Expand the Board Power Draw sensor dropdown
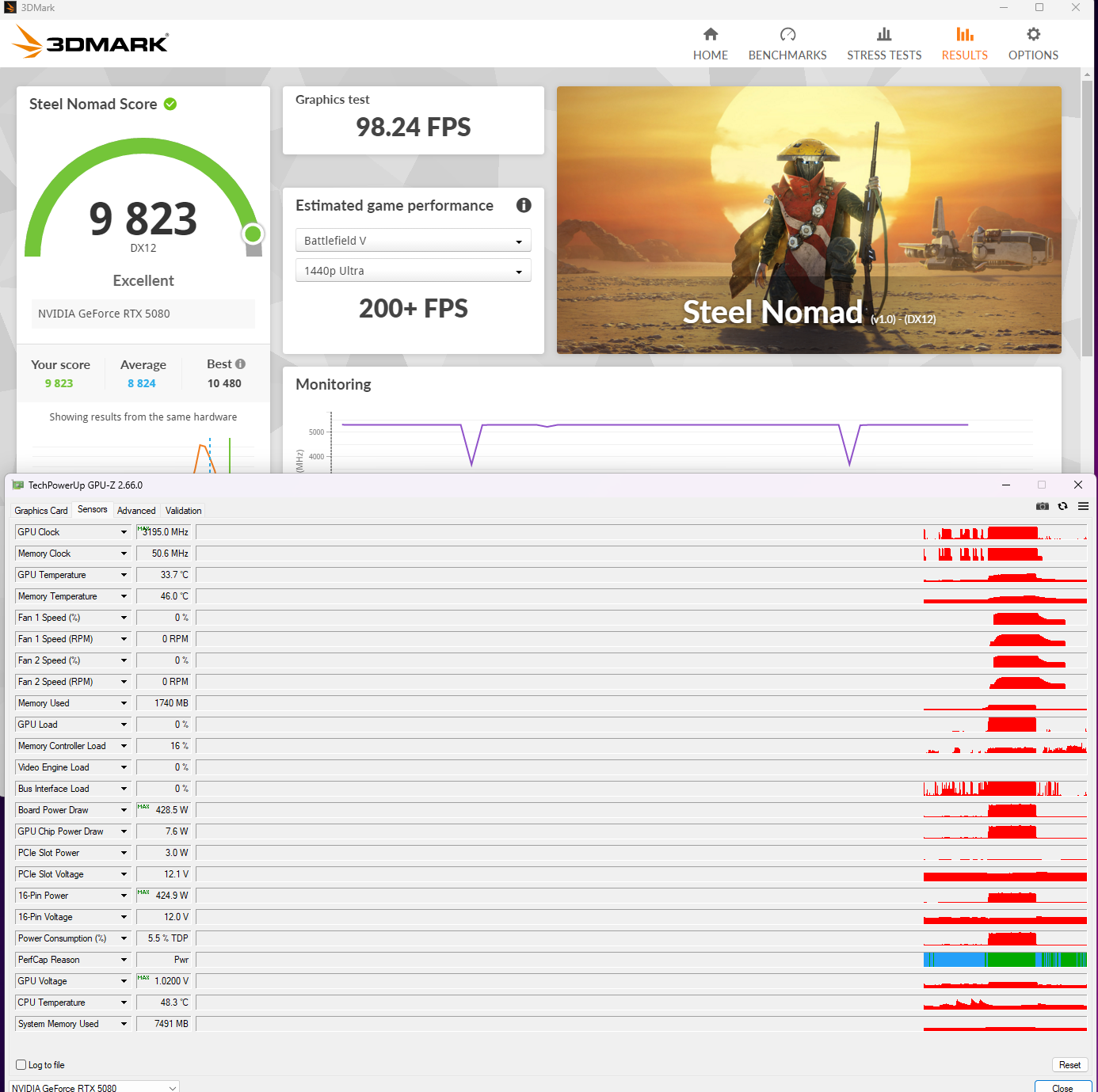The image size is (1098, 1092). (124, 810)
